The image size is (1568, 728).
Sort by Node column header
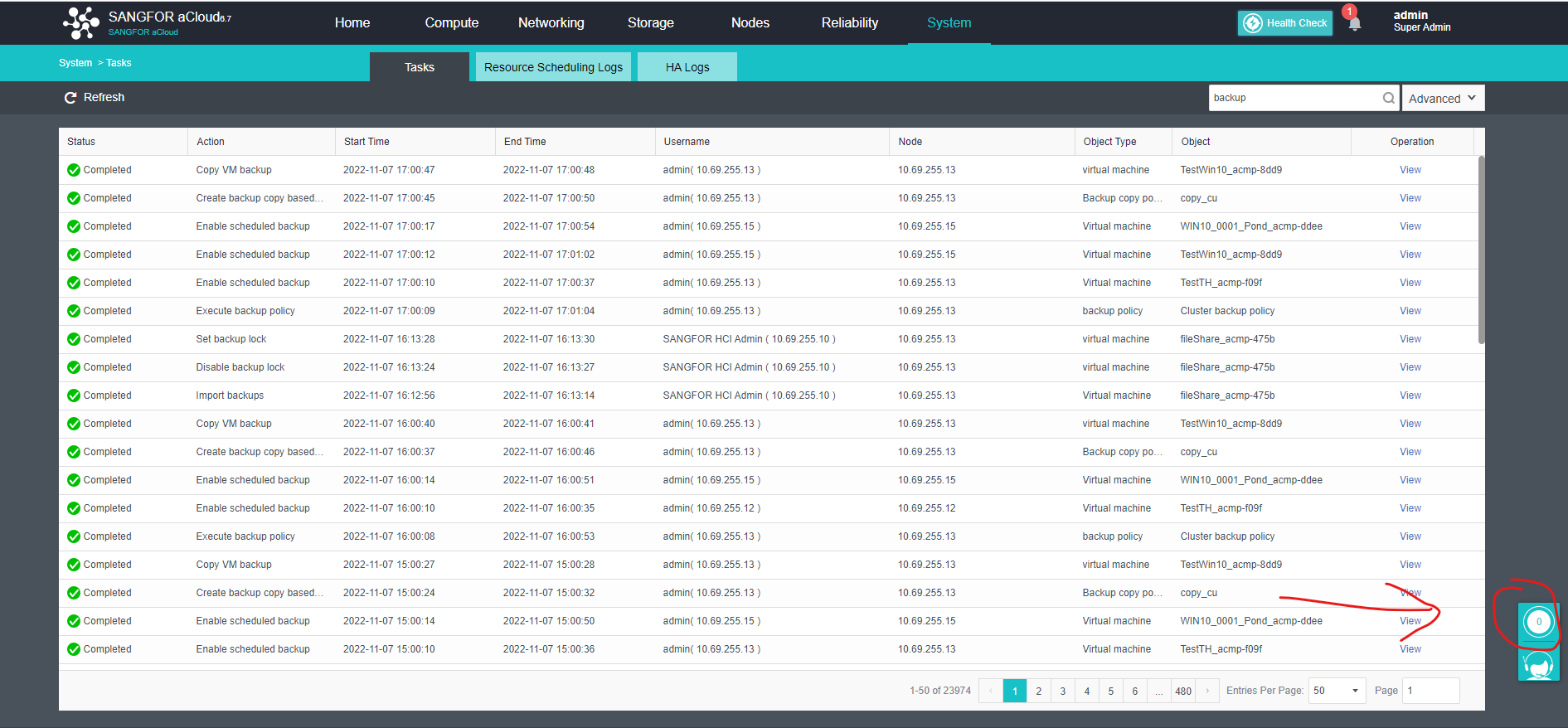[x=982, y=142]
